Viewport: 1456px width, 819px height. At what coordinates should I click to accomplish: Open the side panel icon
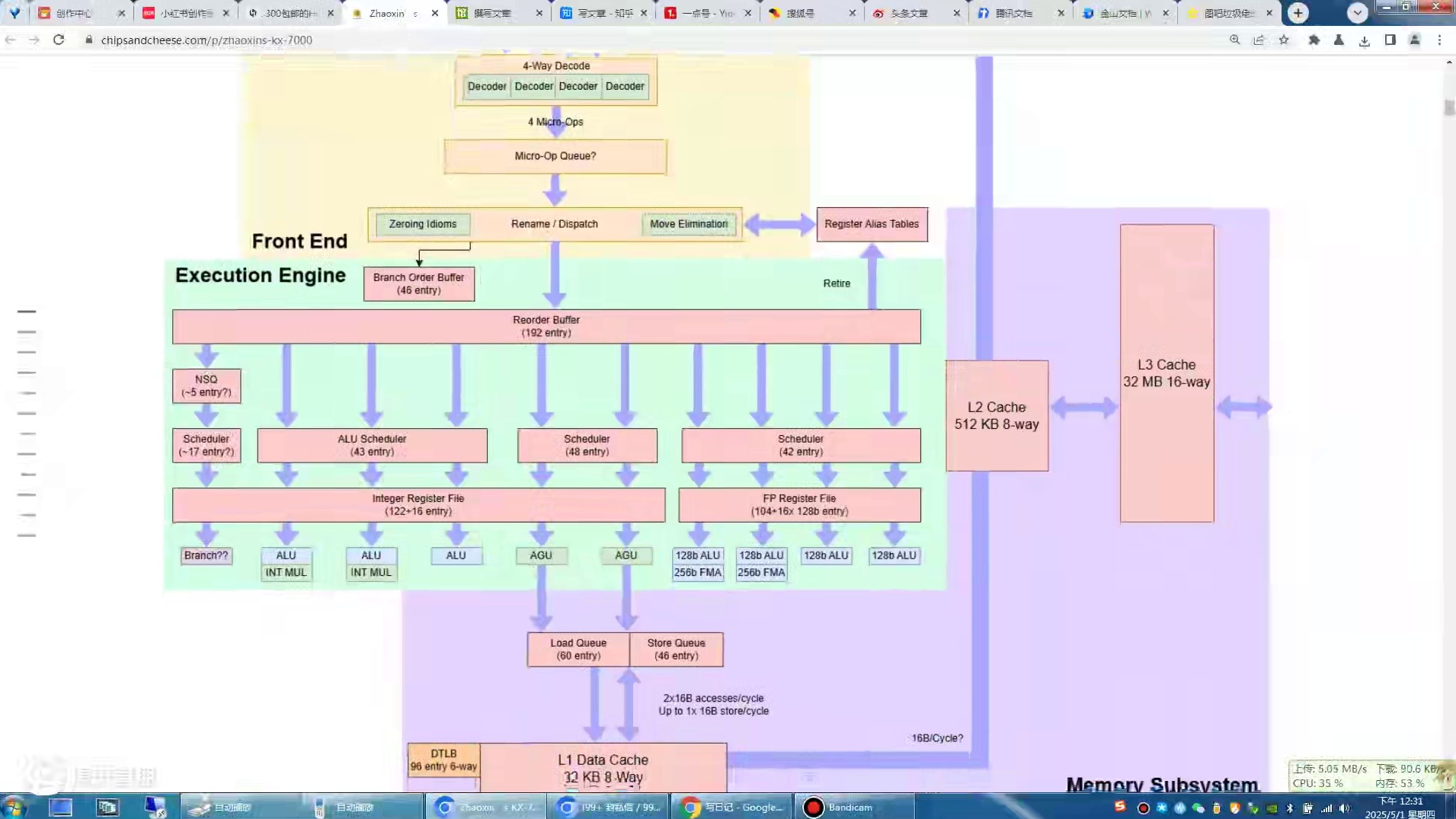pyautogui.click(x=1390, y=40)
